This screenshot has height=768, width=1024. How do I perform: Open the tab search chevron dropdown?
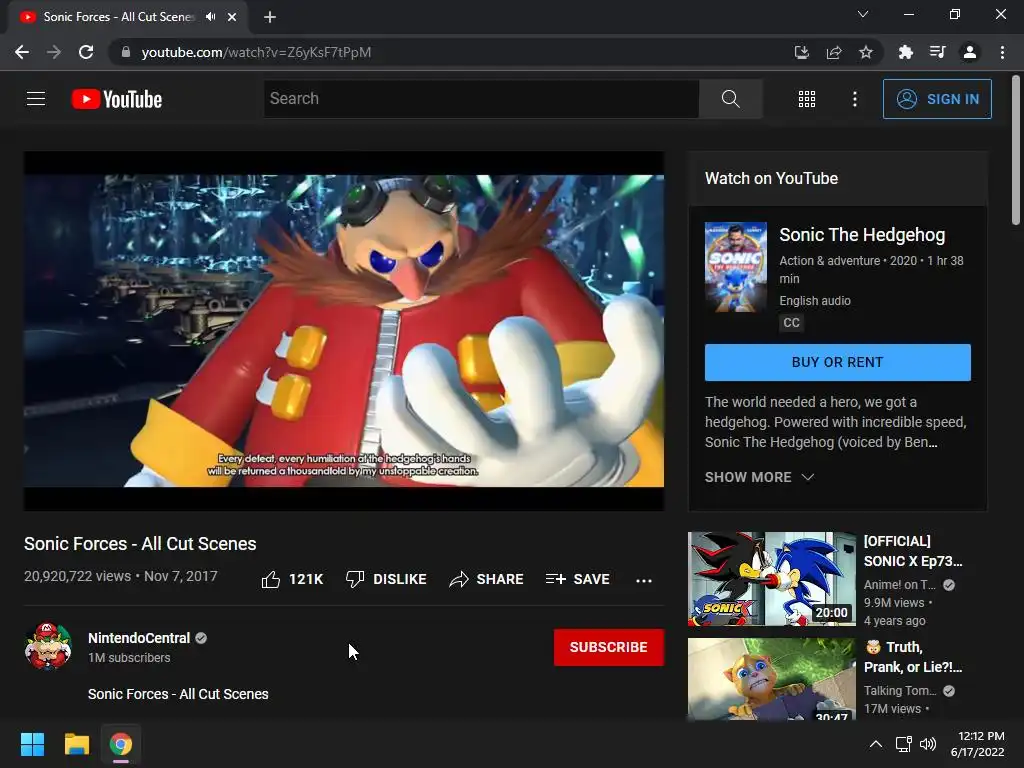(863, 14)
